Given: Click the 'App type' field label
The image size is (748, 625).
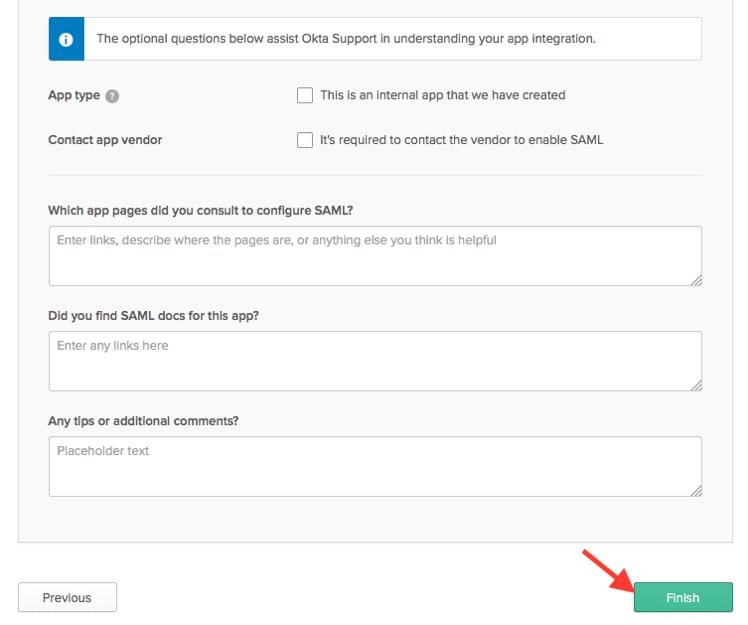Looking at the screenshot, I should [74, 95].
